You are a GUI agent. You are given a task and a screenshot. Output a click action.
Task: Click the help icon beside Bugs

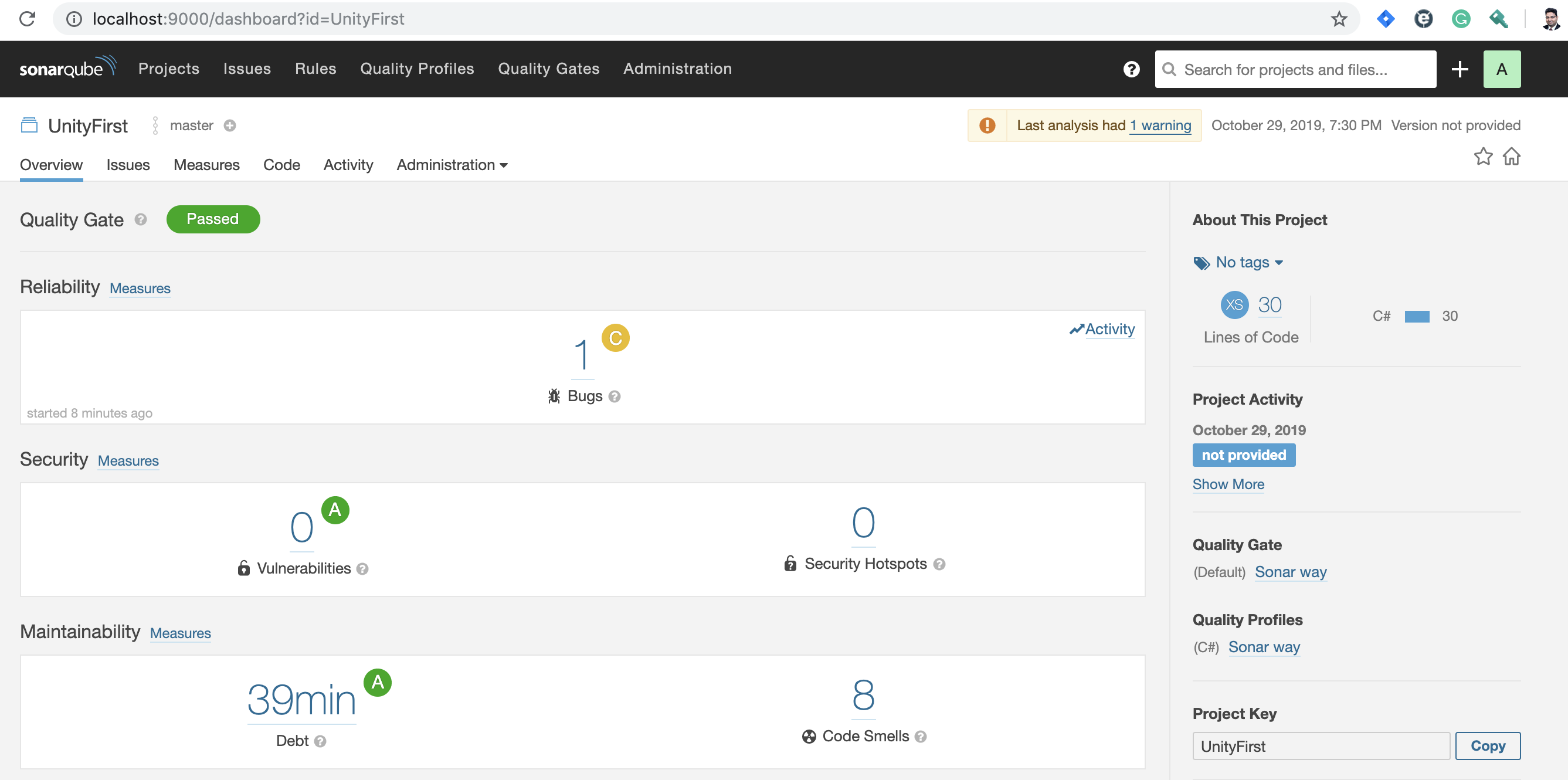click(x=615, y=396)
